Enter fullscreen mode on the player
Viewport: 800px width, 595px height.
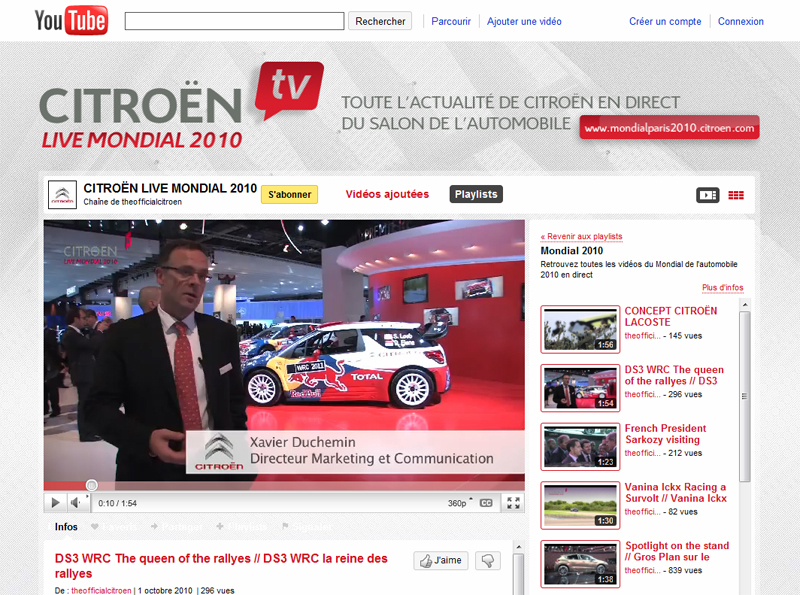click(x=513, y=503)
